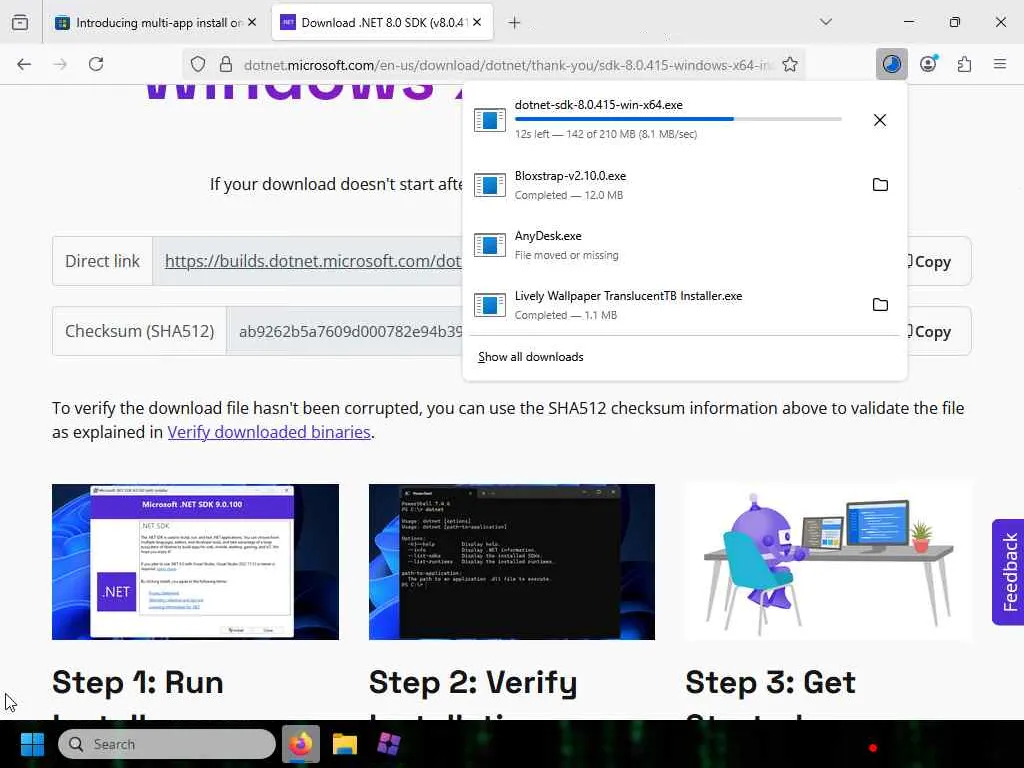Screen dimensions: 1024x768
Task: View site security lock information
Action: [x=226, y=65]
